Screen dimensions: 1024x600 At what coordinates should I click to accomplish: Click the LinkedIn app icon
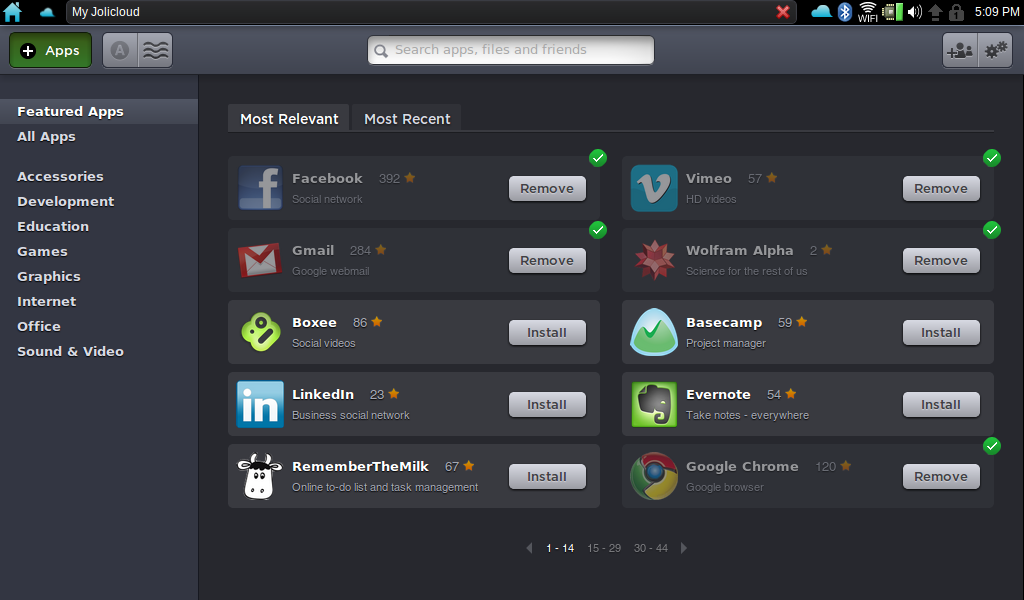[260, 404]
